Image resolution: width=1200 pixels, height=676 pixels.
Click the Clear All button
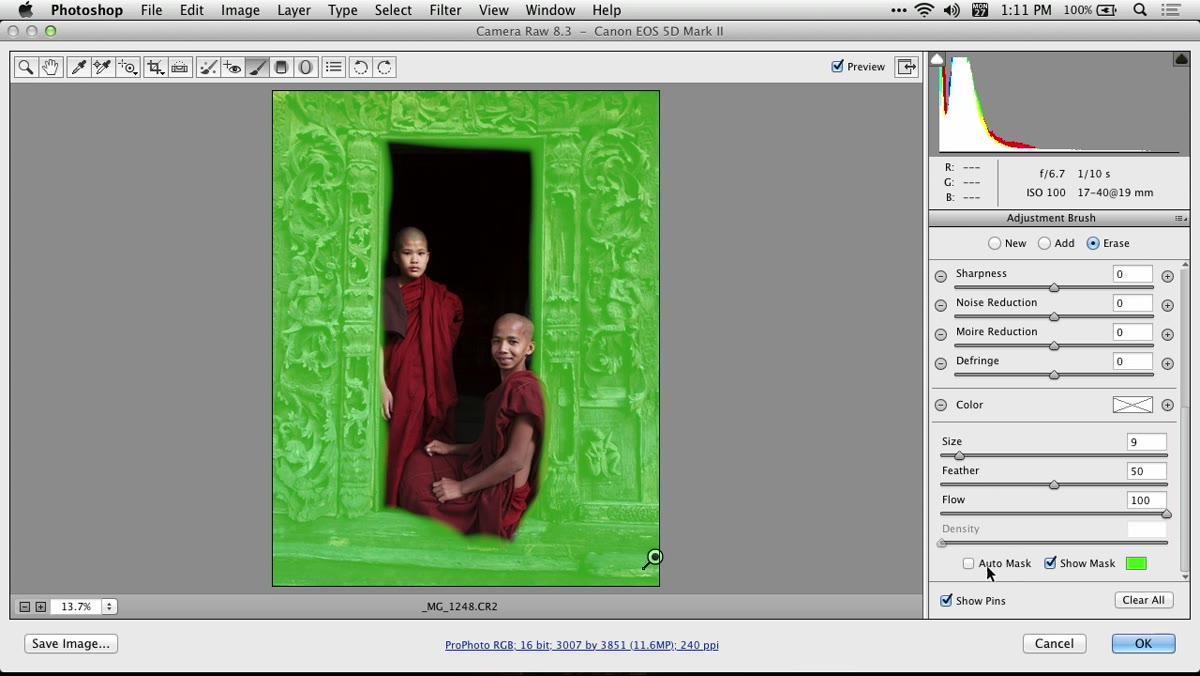click(1143, 600)
